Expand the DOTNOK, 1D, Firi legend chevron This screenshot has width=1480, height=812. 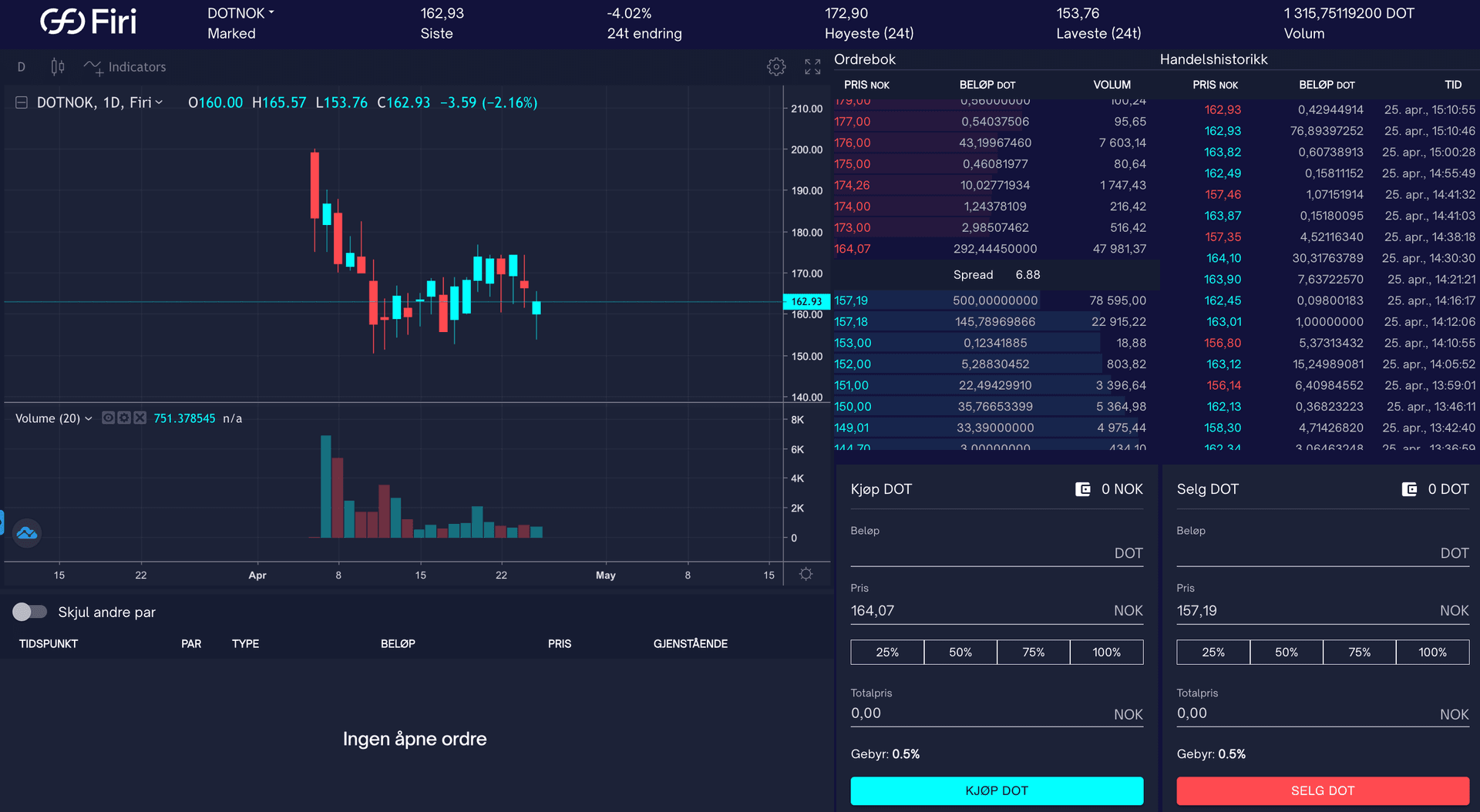click(160, 102)
